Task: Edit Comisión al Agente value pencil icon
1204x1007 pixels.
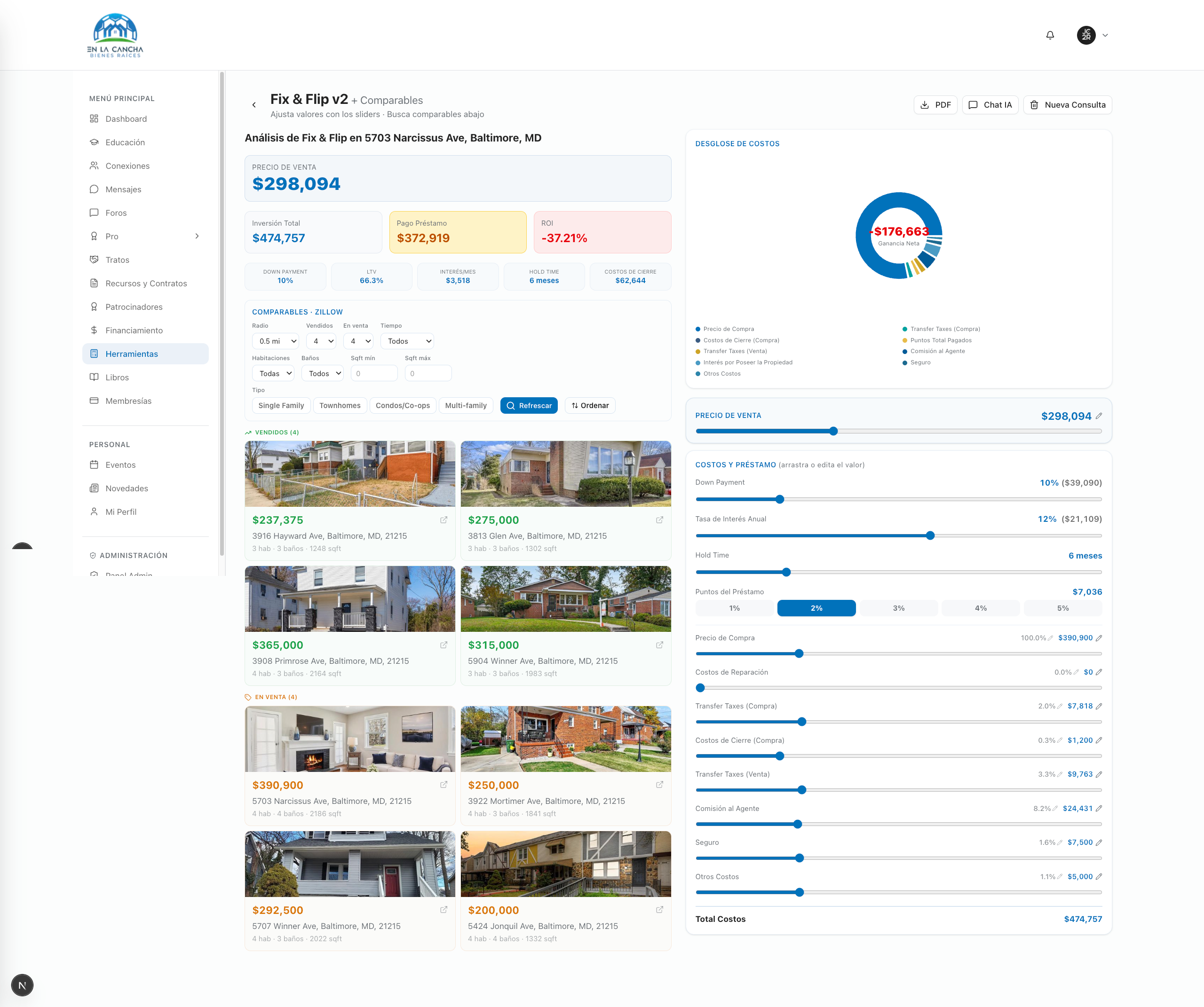Action: coord(1099,809)
